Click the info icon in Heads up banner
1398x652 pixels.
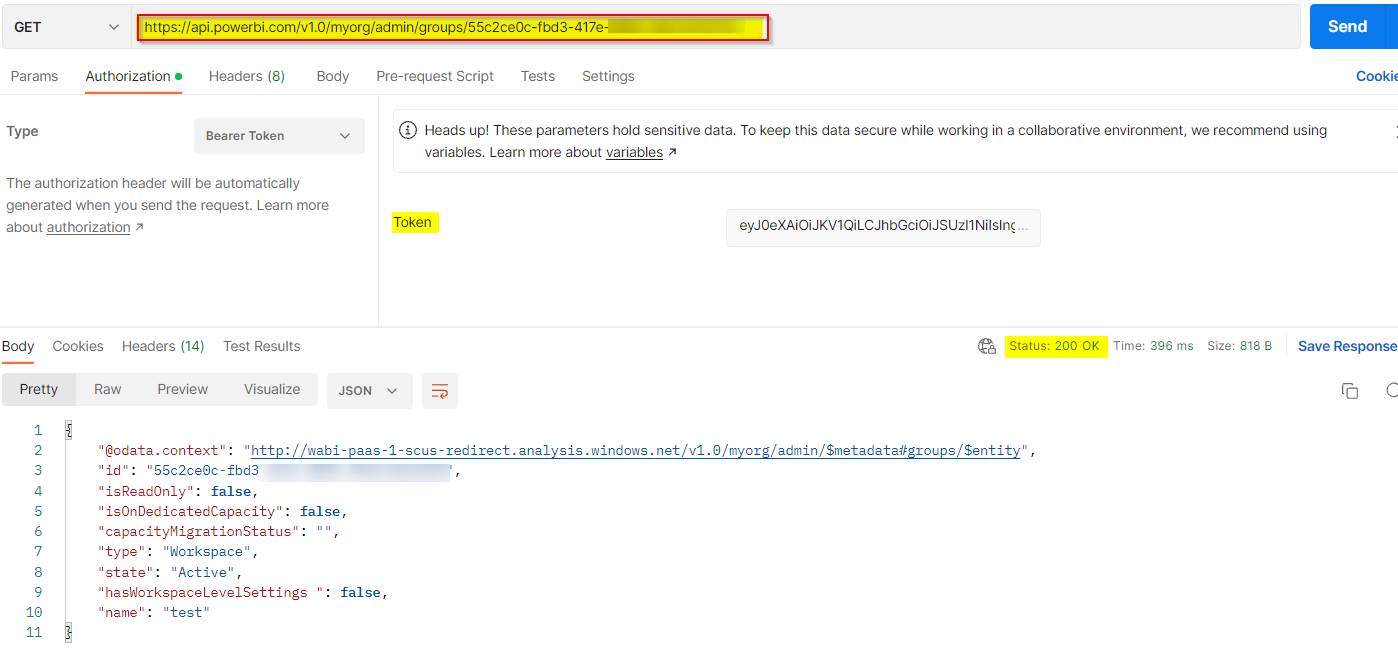(408, 130)
